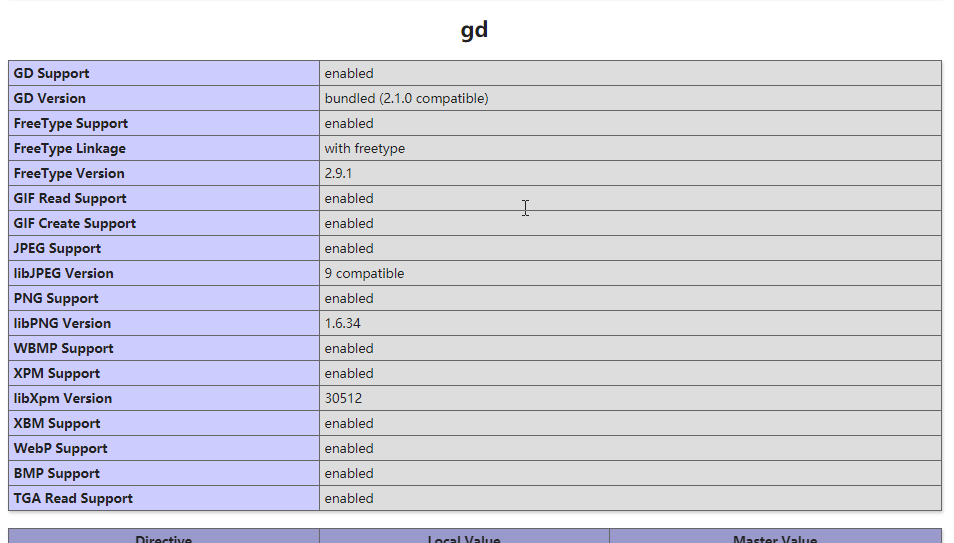
Task: Click the libPNG version value '1.6.34'
Action: pos(343,323)
